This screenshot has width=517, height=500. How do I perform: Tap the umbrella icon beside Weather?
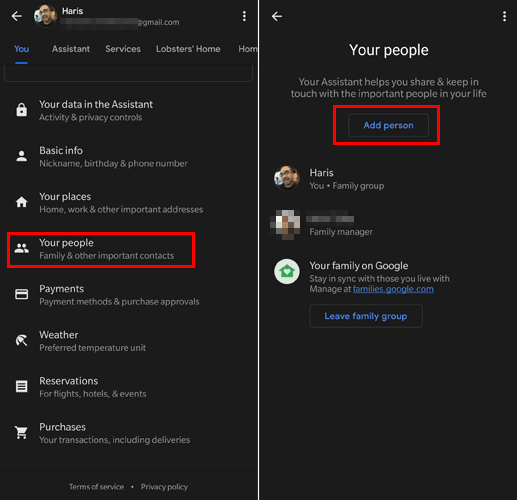pyautogui.click(x=22, y=340)
